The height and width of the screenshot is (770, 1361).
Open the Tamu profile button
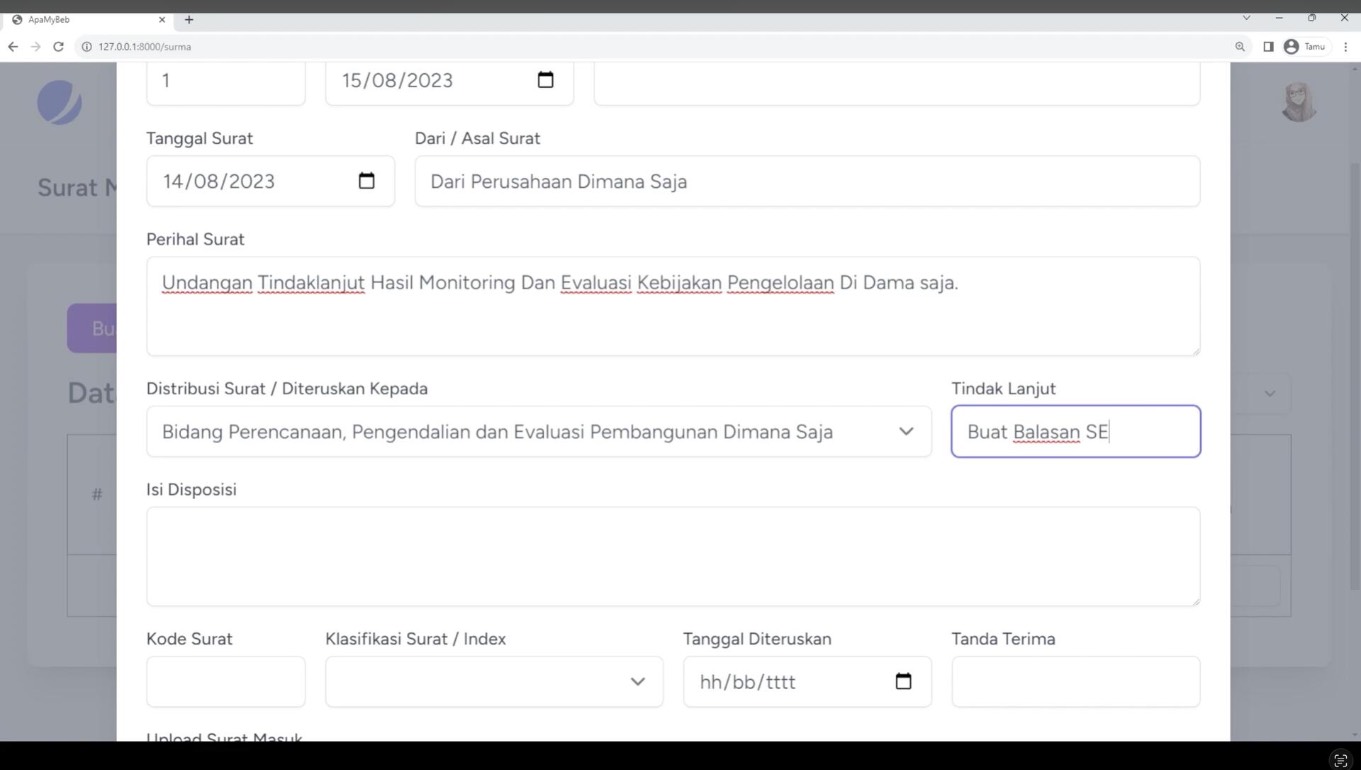pos(1306,47)
